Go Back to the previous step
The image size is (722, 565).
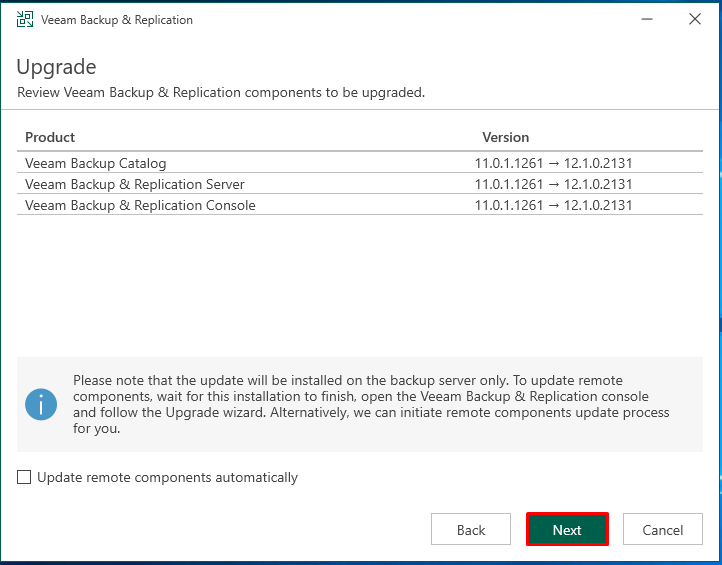point(471,530)
